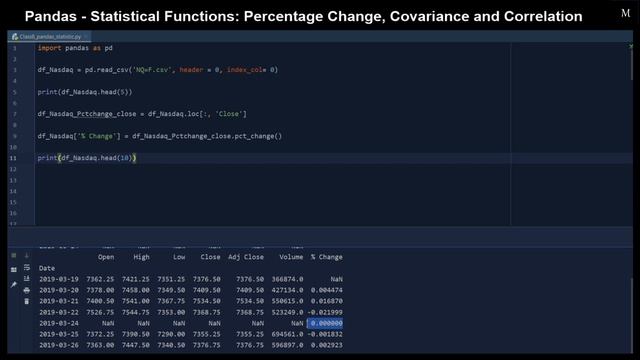The image size is (640, 360).
Task: Click the 'High' column header in output
Action: click(142, 257)
